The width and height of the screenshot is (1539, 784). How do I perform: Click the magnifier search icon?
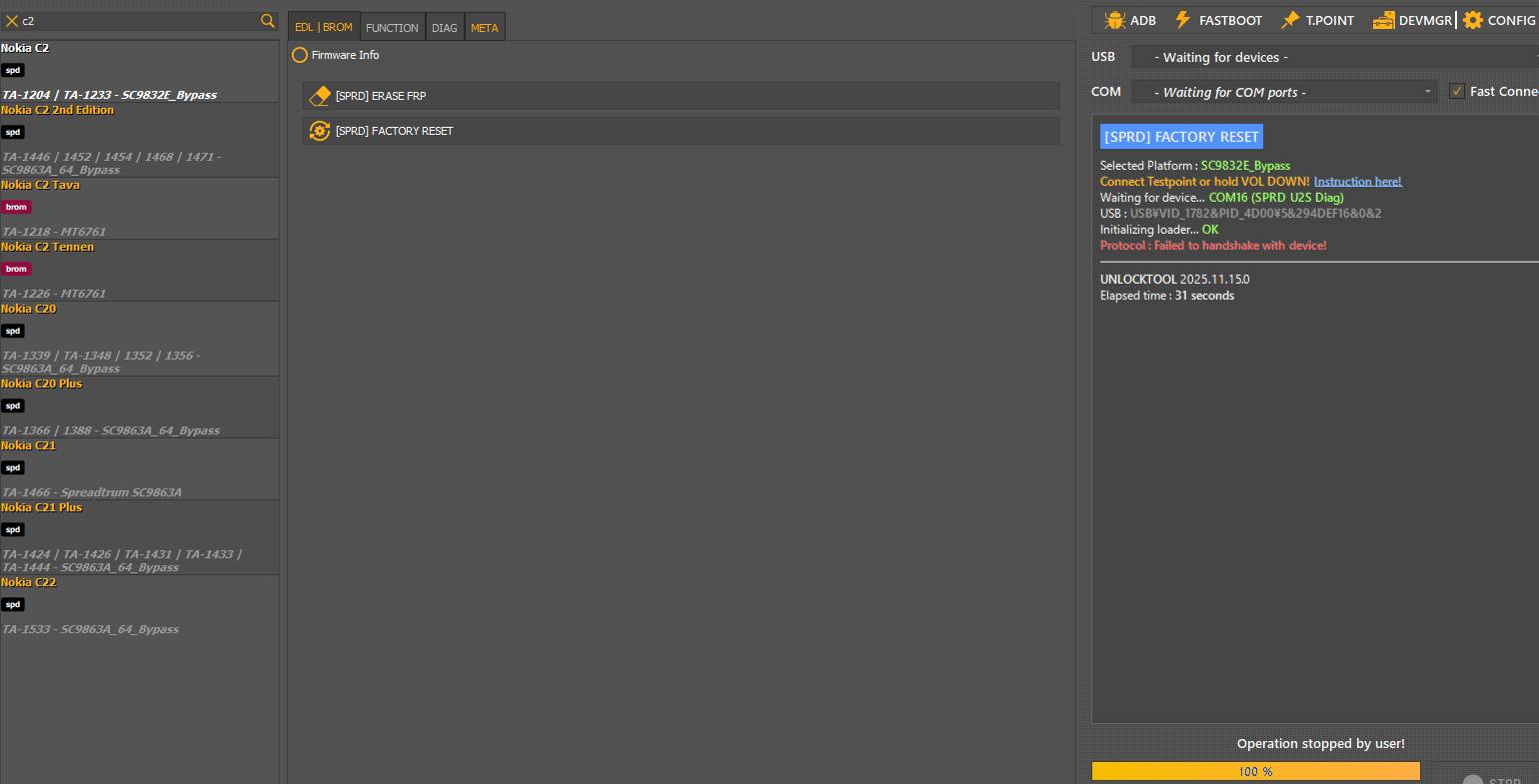point(267,21)
